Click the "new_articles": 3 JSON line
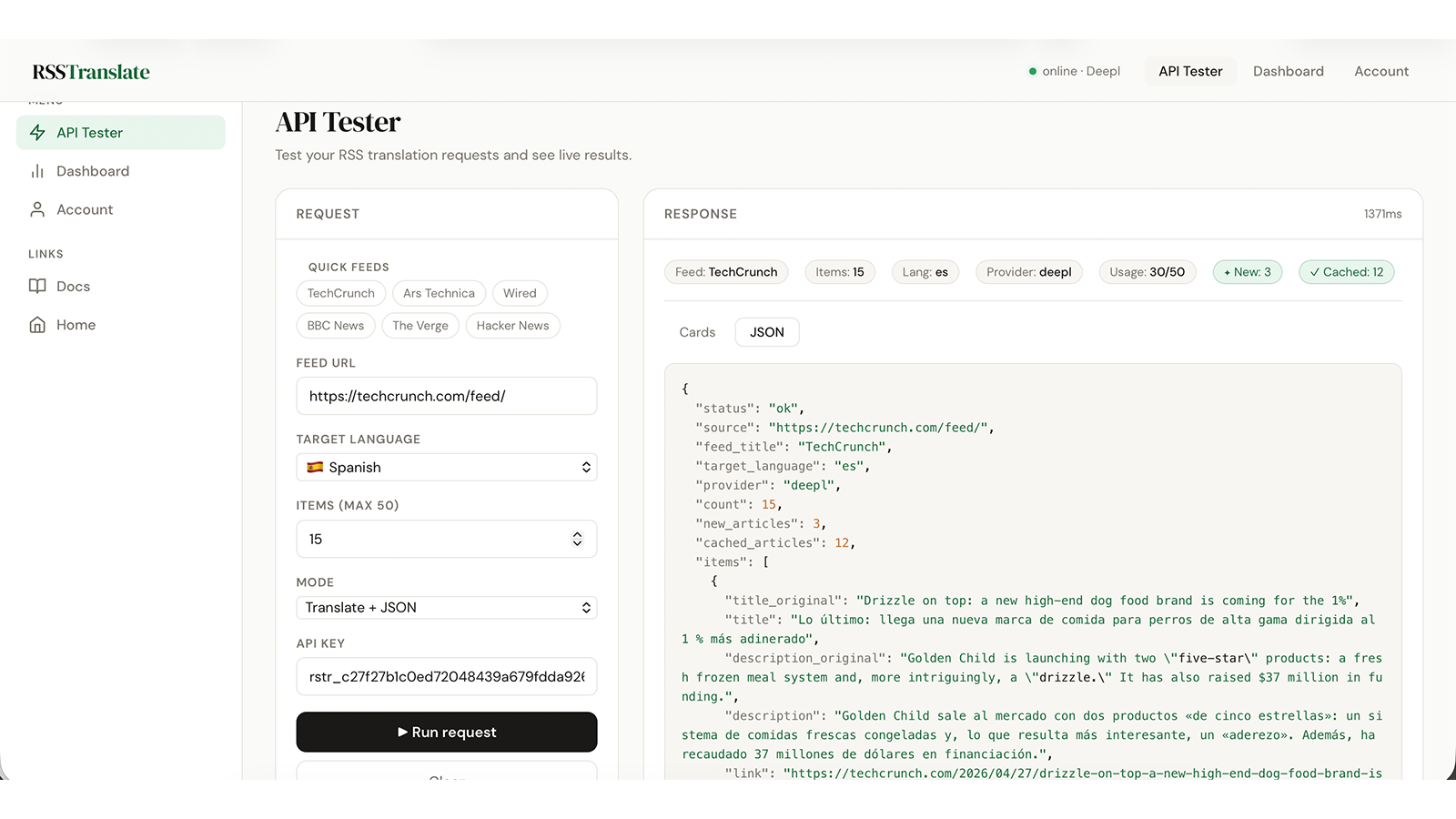 [x=761, y=523]
